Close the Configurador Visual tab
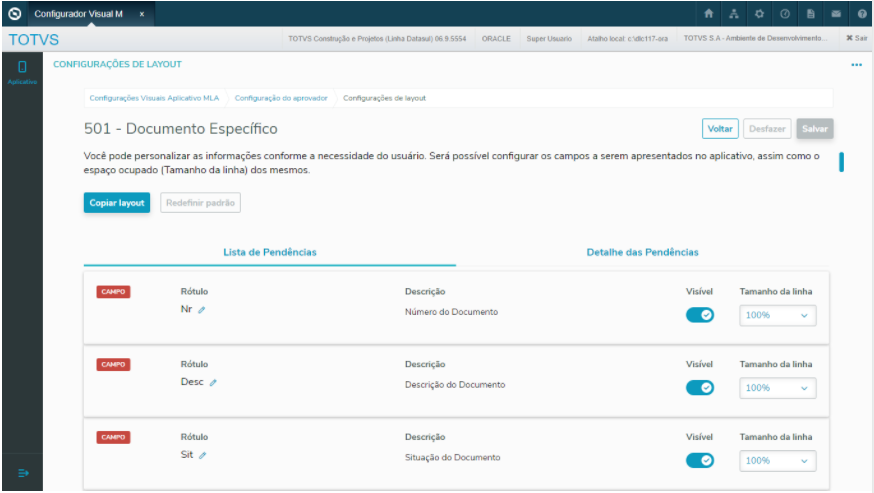874x493 pixels. point(142,14)
